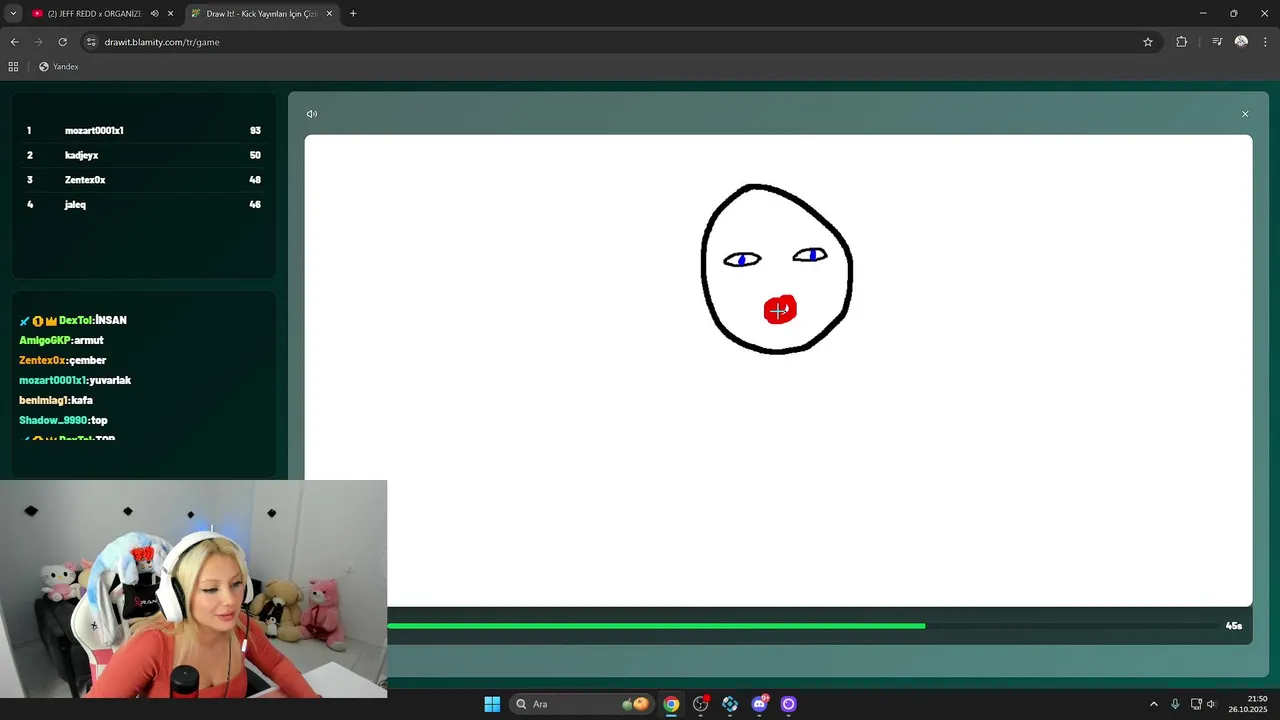Close the Draw It! tab

click(x=329, y=14)
